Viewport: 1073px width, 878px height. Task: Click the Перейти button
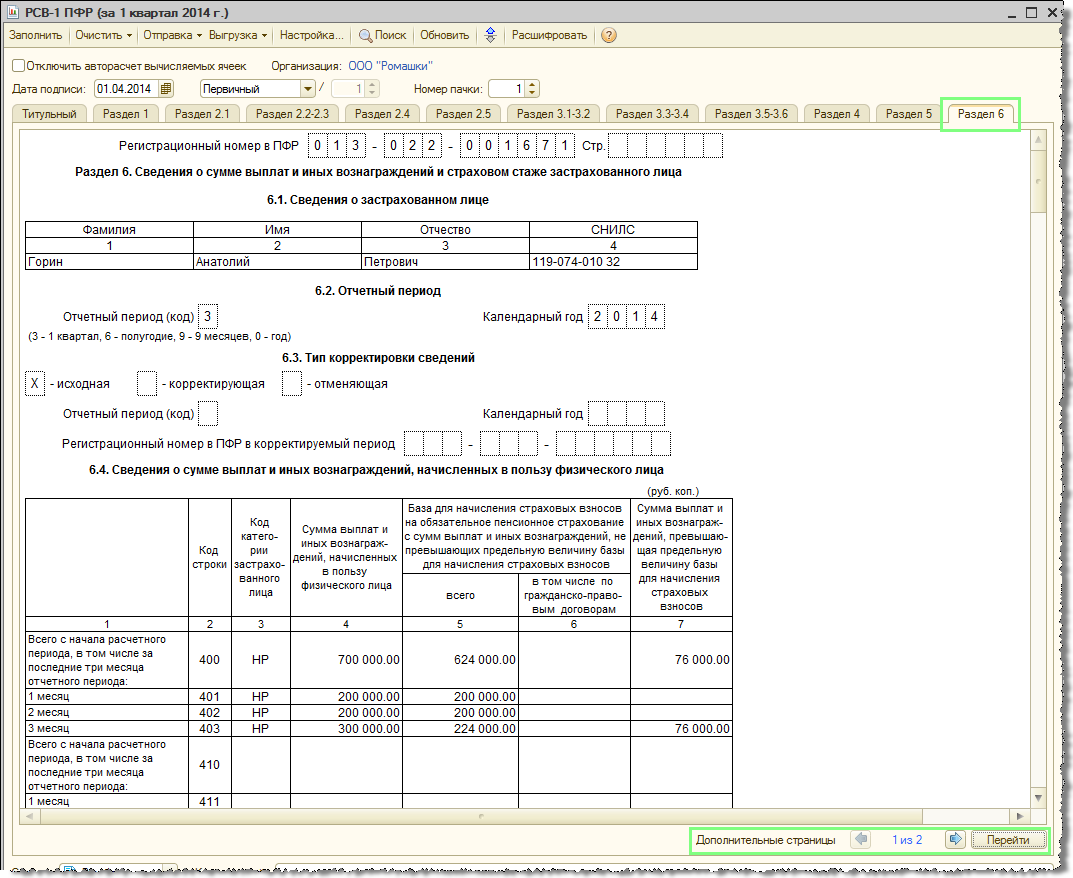[x=1008, y=840]
